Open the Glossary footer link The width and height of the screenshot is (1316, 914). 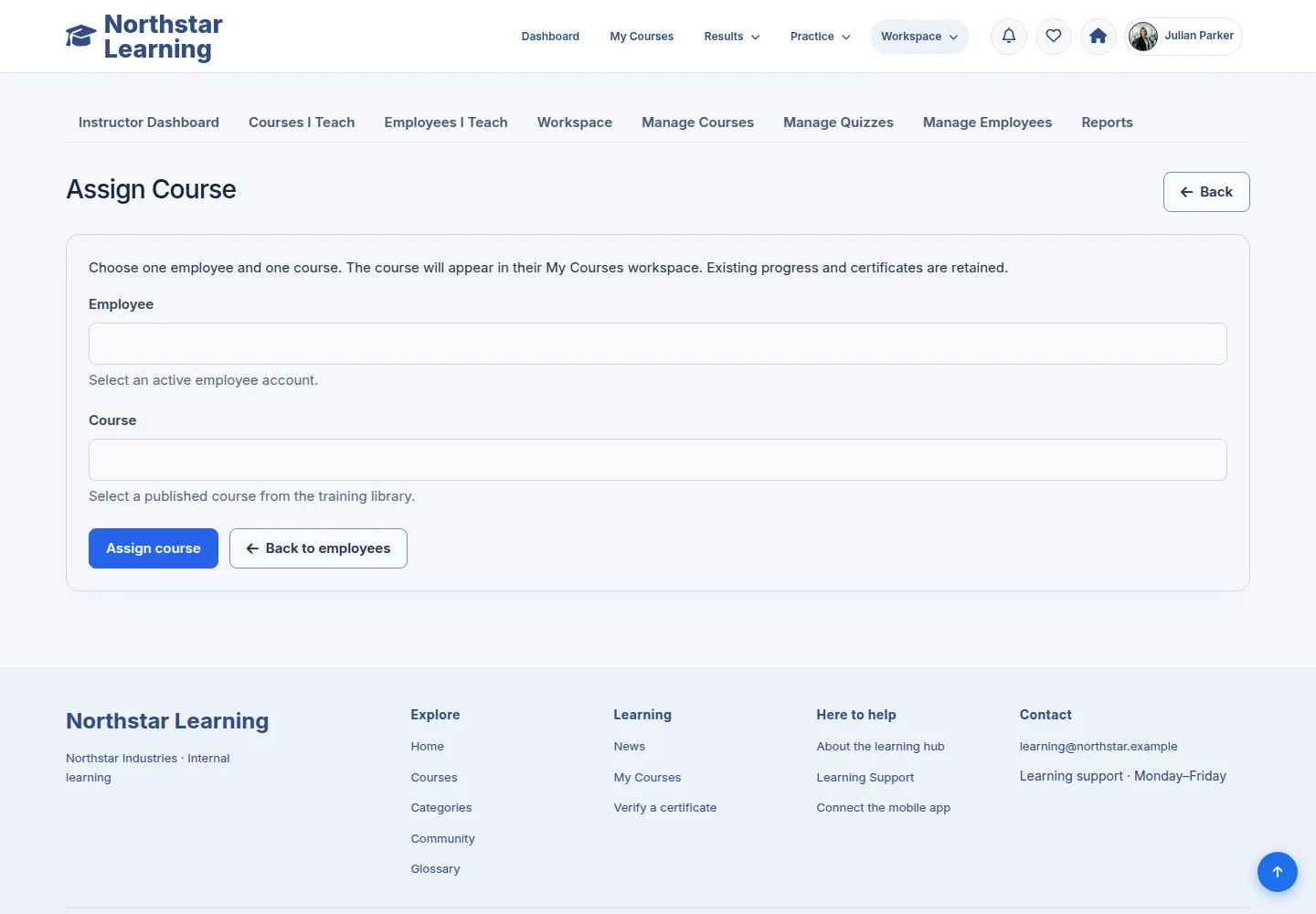[x=435, y=869]
